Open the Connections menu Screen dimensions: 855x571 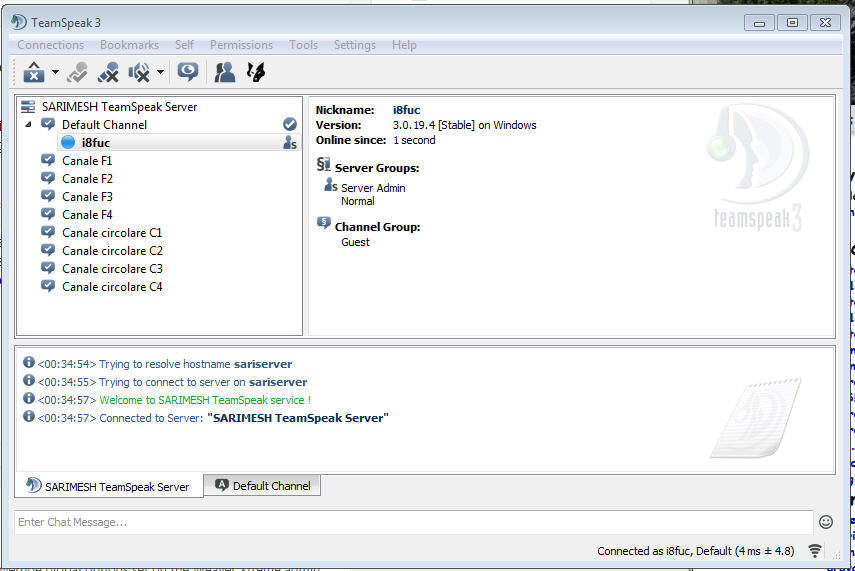coord(51,45)
